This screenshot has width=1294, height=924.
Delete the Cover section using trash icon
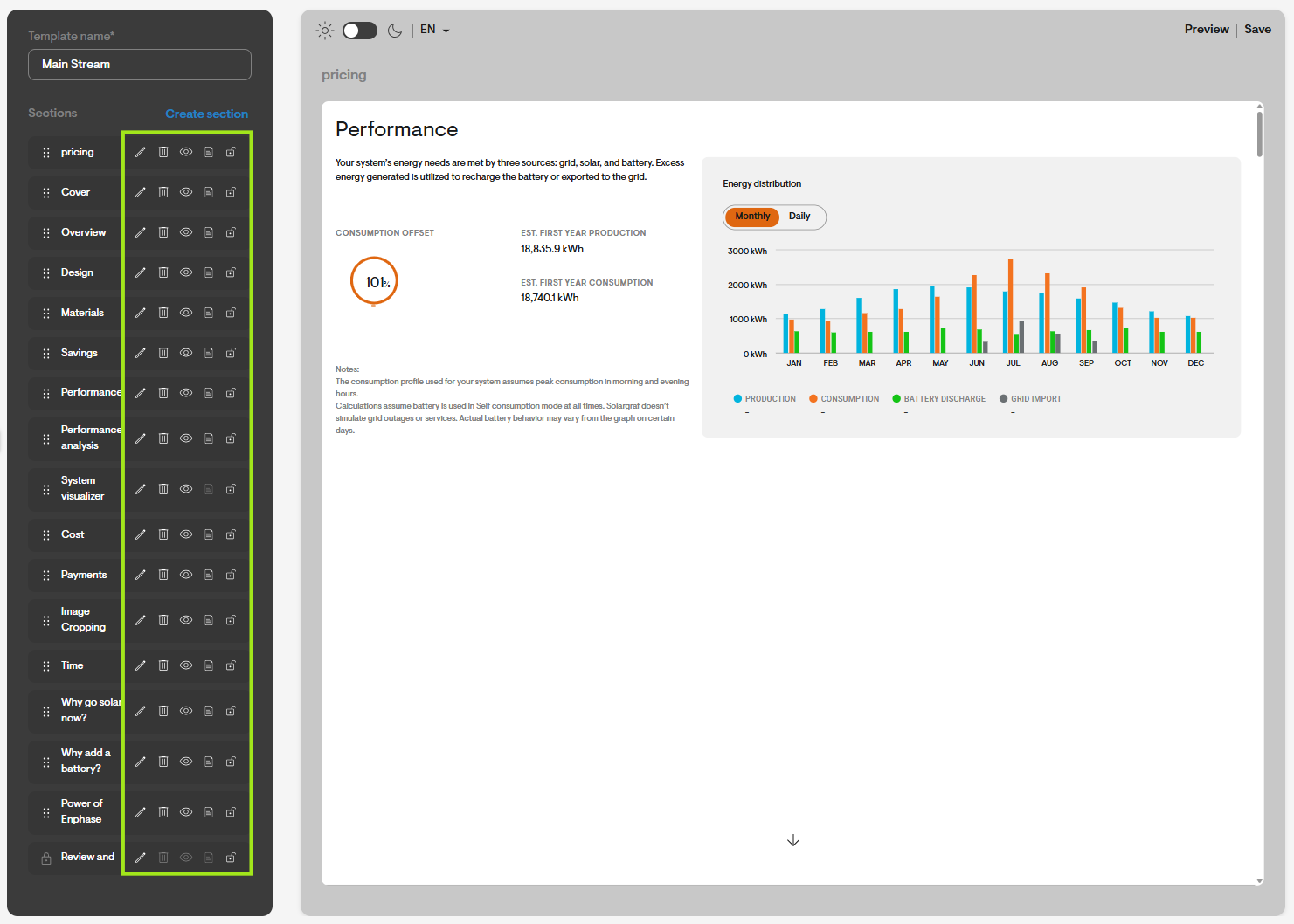tap(163, 192)
